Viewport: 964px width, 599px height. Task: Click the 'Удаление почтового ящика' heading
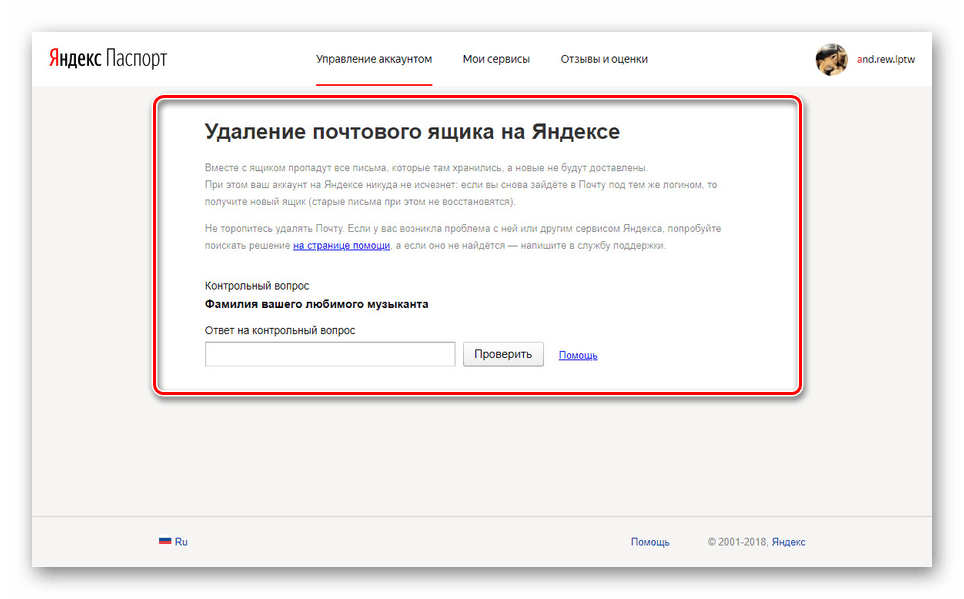click(410, 131)
